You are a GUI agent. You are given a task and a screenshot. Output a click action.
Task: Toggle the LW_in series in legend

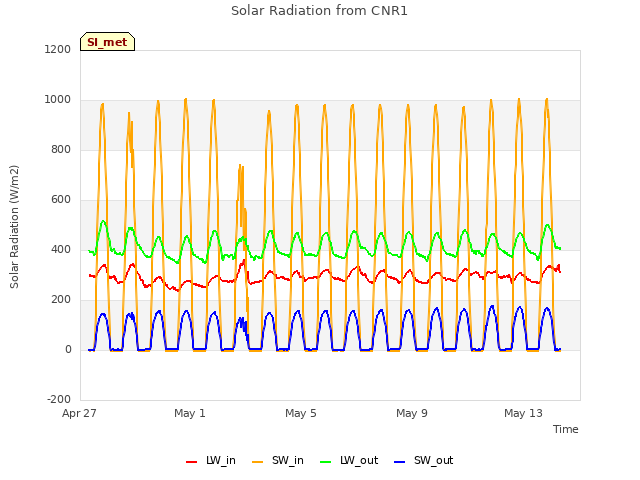(x=211, y=460)
